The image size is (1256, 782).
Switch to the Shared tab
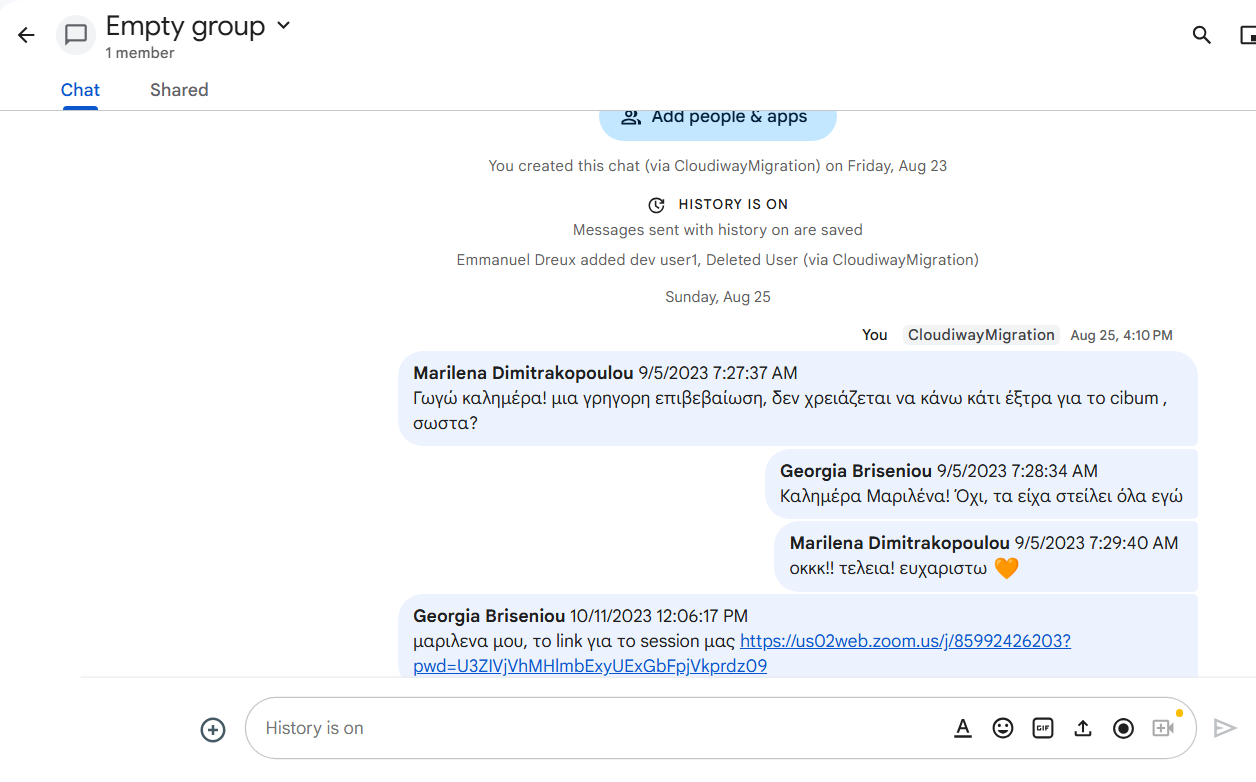click(x=179, y=90)
